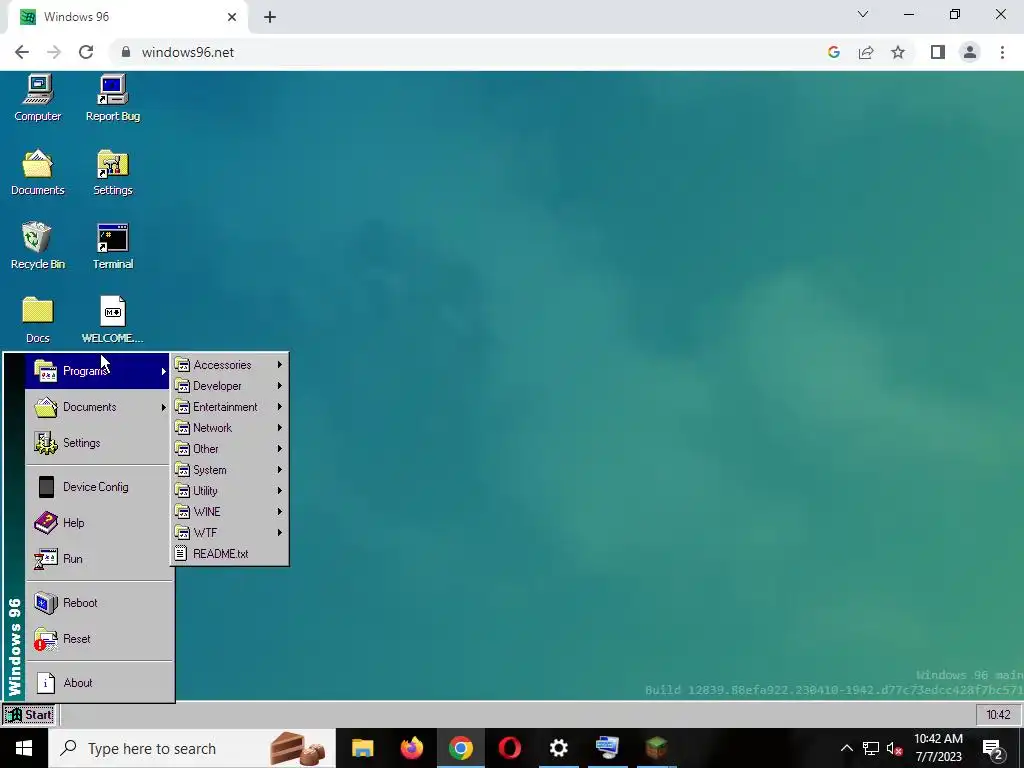1024x768 pixels.
Task: Switch to Chrome in the taskbar
Action: [460, 748]
